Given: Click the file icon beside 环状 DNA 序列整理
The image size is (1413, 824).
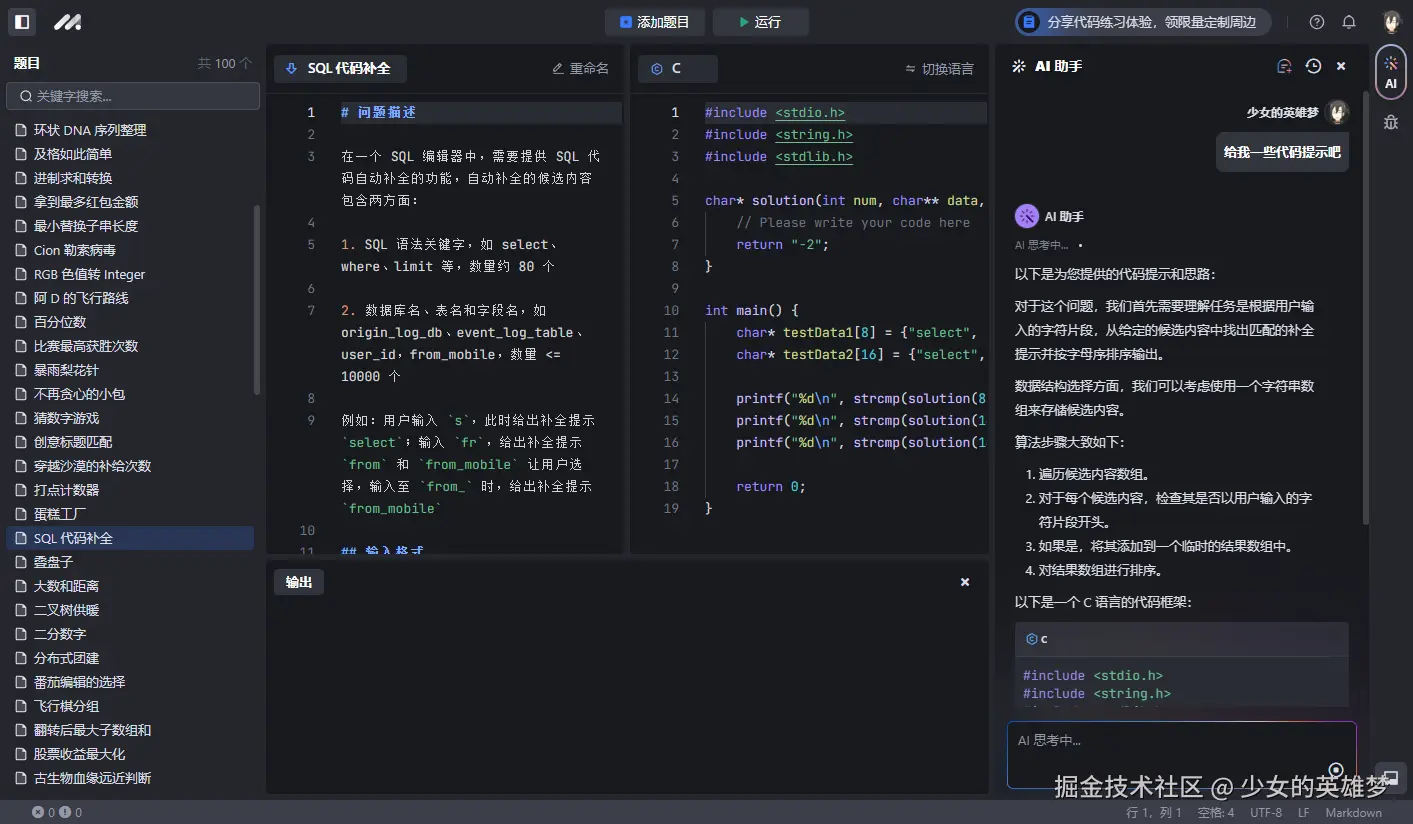Looking at the screenshot, I should (x=21, y=130).
